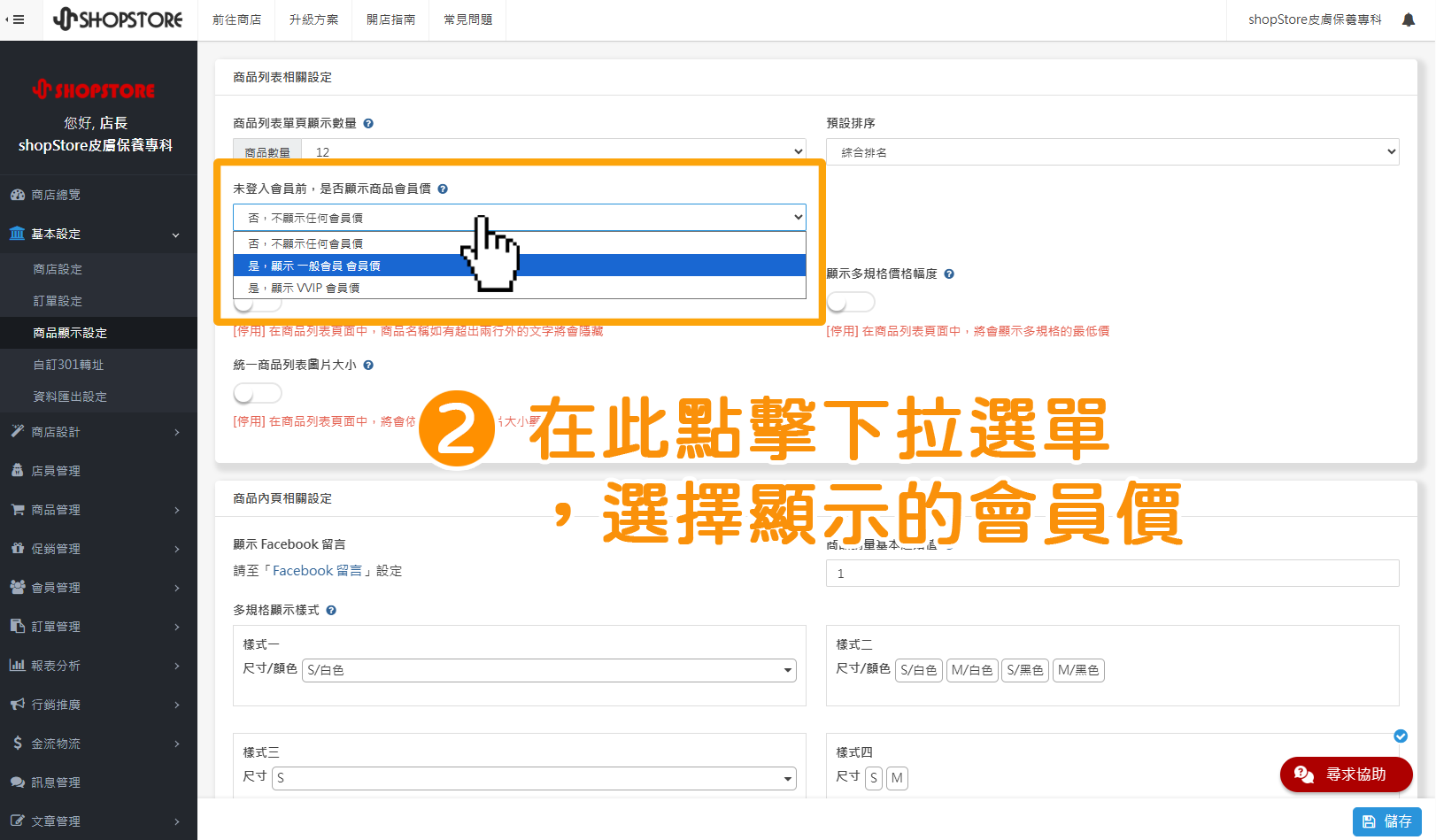The height and width of the screenshot is (840, 1436).
Task: Click the 儲存 save button
Action: click(x=1386, y=821)
